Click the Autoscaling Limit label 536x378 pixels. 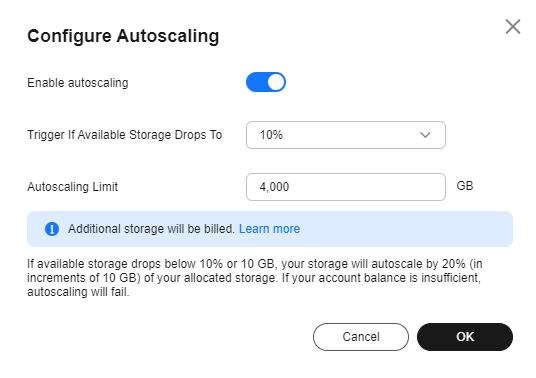(x=72, y=187)
